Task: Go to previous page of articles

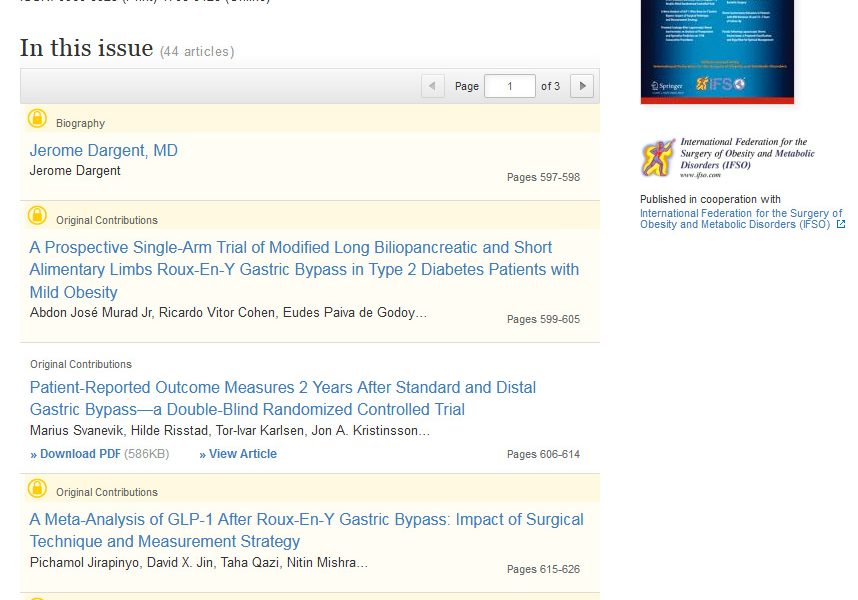Action: click(433, 86)
